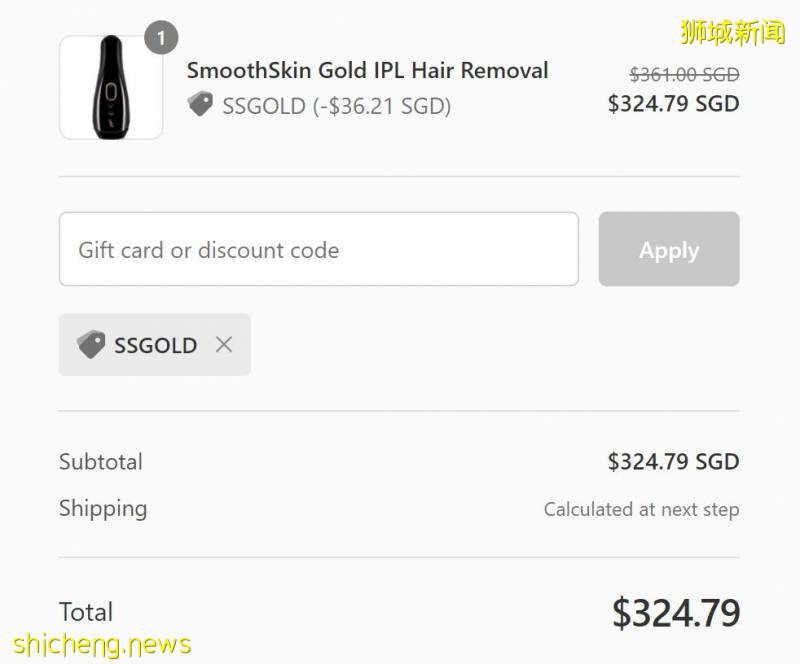Click the SmoothSkin product thumbnail image
The image size is (800, 664).
111,88
